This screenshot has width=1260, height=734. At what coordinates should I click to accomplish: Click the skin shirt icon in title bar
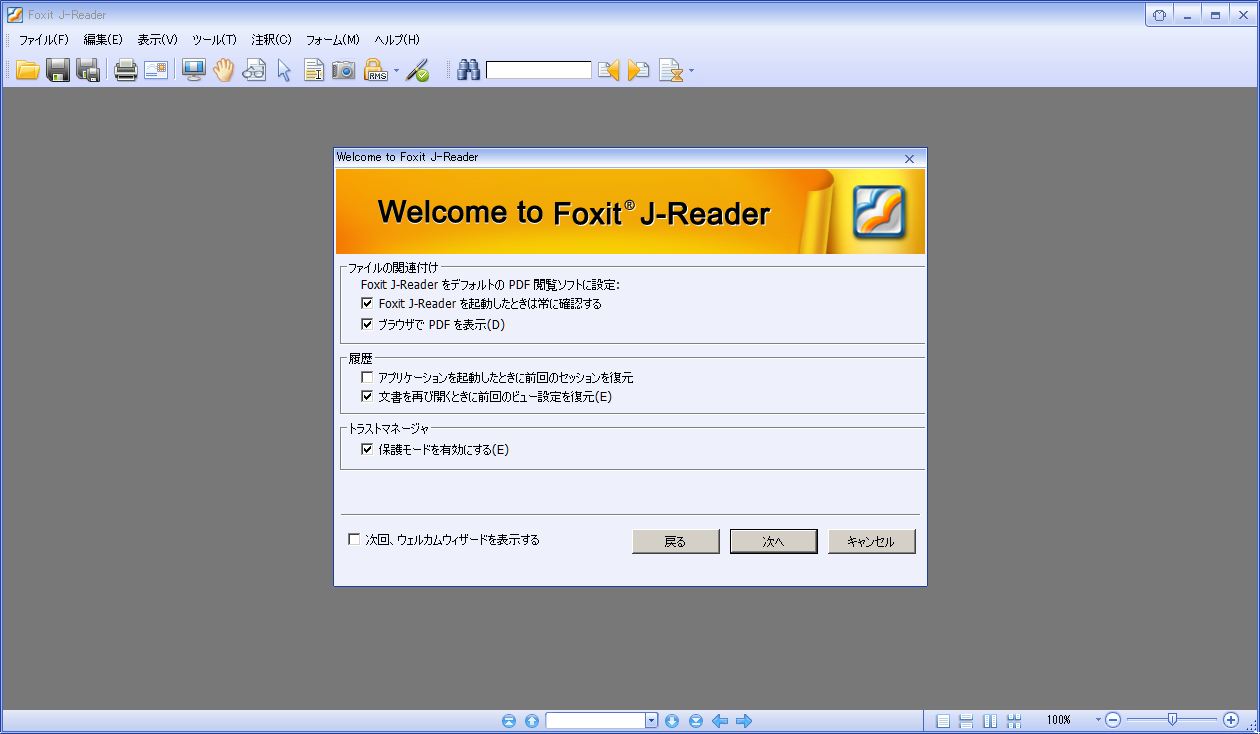coord(1159,15)
